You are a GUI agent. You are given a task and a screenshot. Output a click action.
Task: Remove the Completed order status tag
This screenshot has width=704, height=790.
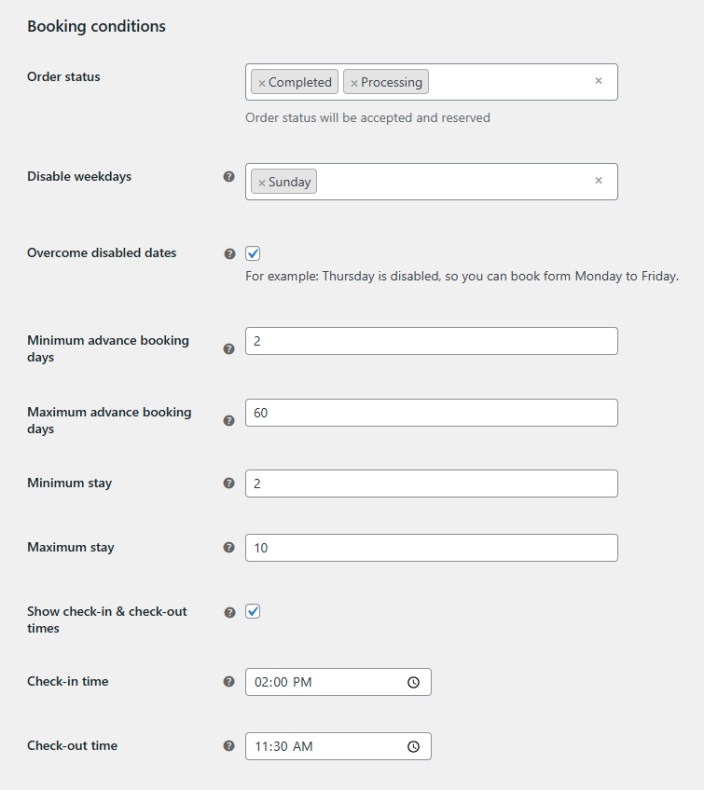[262, 83]
